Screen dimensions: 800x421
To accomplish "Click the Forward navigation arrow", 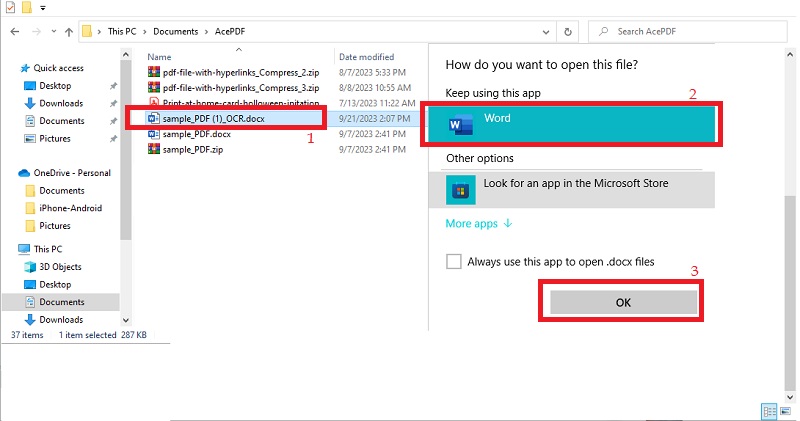I will [36, 32].
